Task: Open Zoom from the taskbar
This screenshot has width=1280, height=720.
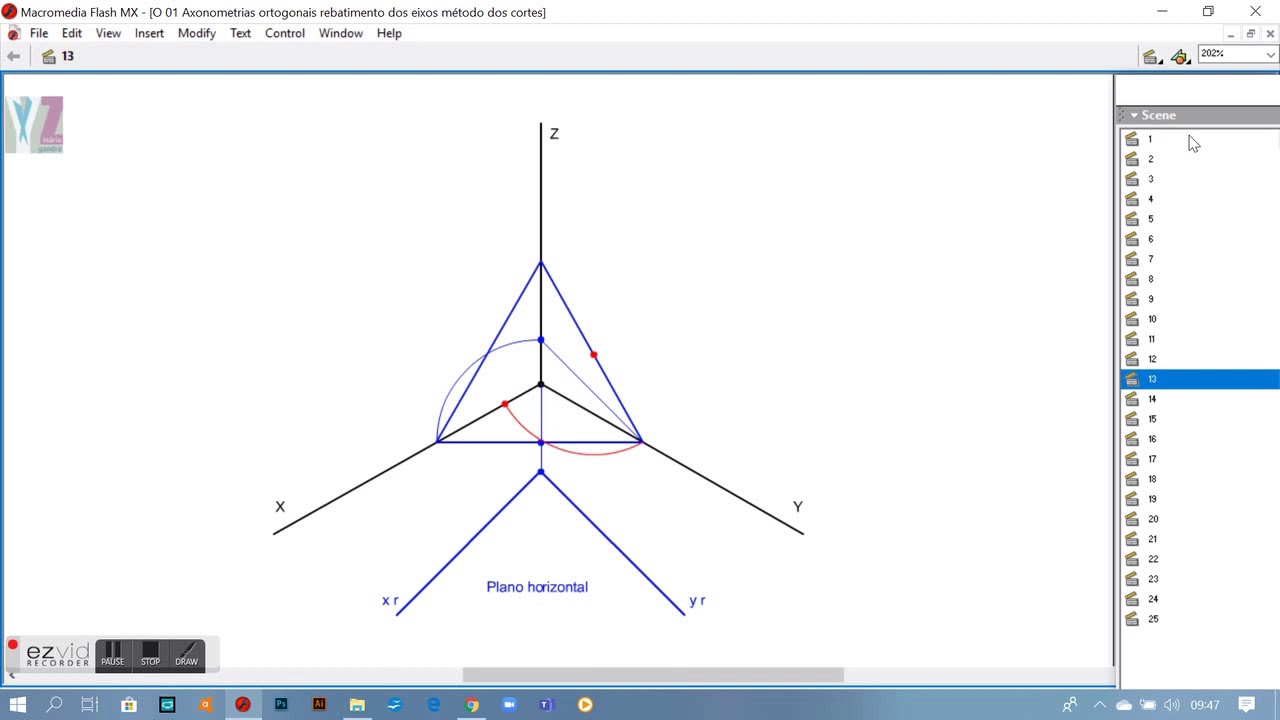Action: [x=509, y=705]
